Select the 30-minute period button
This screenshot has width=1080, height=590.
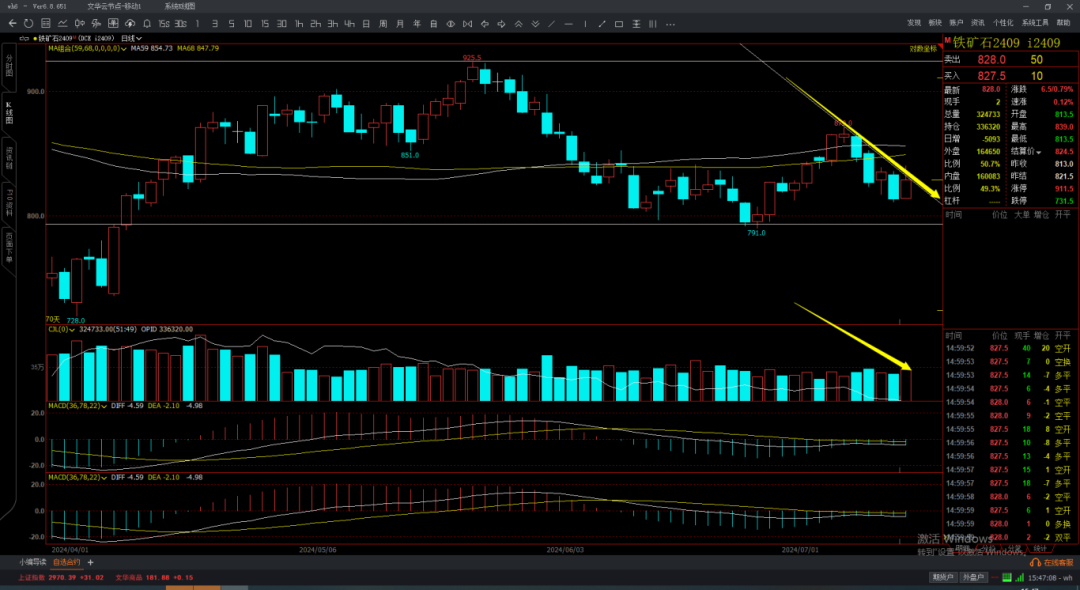coord(281,23)
